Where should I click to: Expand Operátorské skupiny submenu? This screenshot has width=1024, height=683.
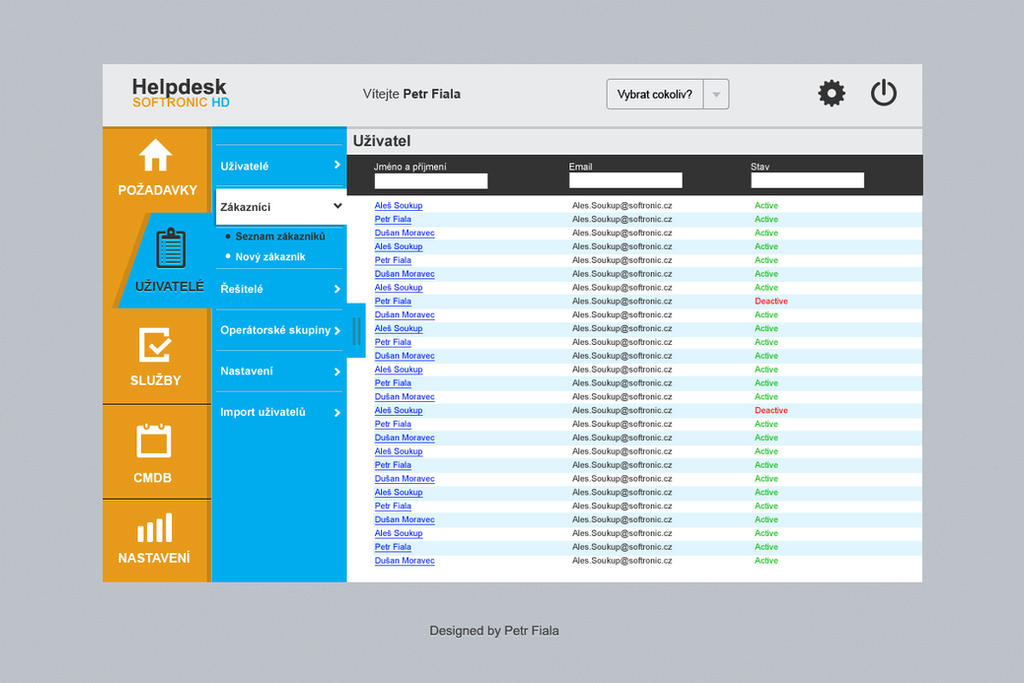(x=280, y=330)
